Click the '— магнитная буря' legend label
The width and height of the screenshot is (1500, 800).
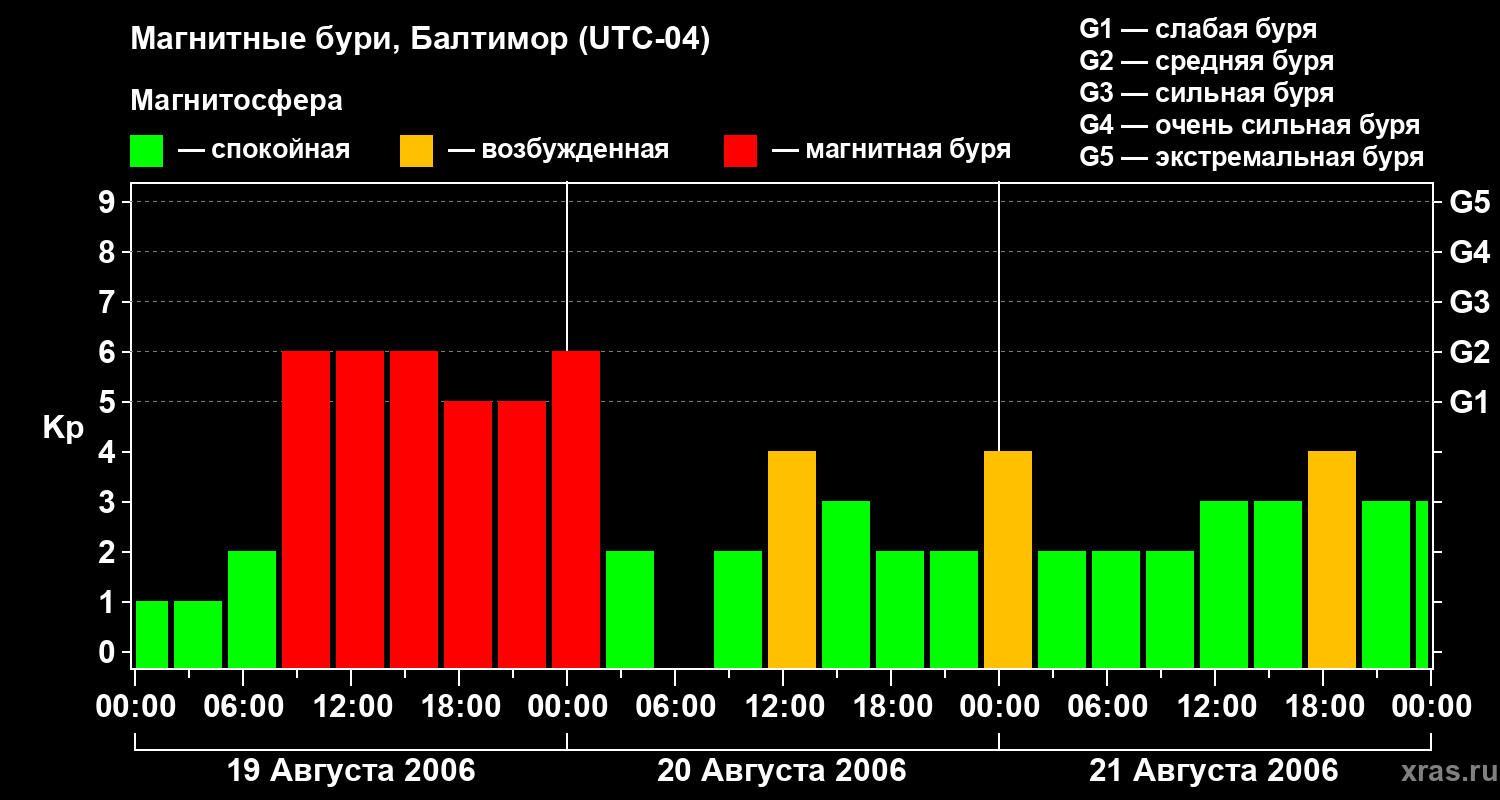coord(892,151)
